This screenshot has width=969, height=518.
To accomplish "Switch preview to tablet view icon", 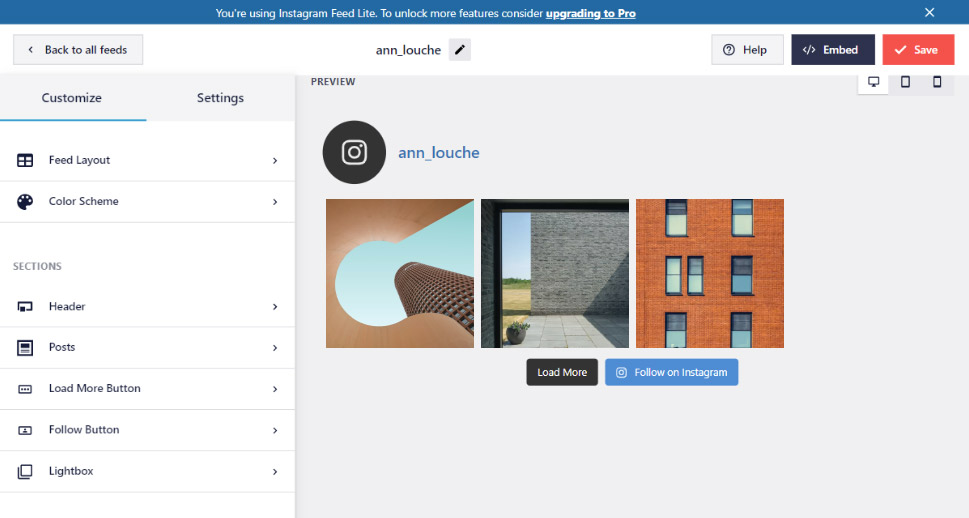I will pyautogui.click(x=905, y=82).
